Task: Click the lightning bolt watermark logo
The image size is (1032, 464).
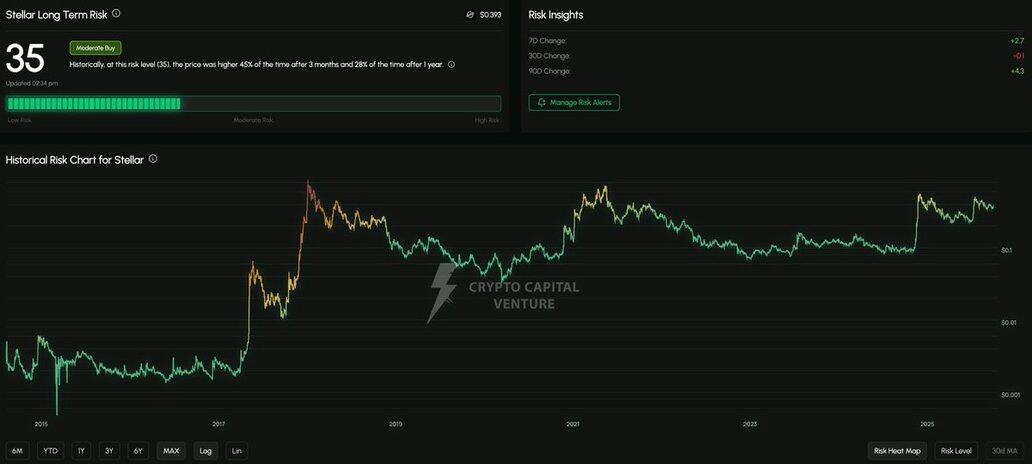Action: tap(441, 293)
